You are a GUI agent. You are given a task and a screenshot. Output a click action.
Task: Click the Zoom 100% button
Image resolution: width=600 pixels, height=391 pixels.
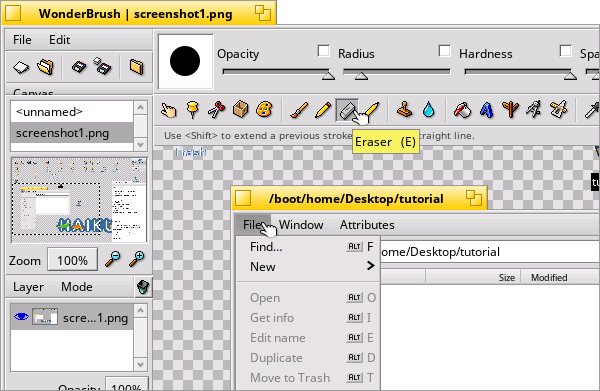[72, 260]
